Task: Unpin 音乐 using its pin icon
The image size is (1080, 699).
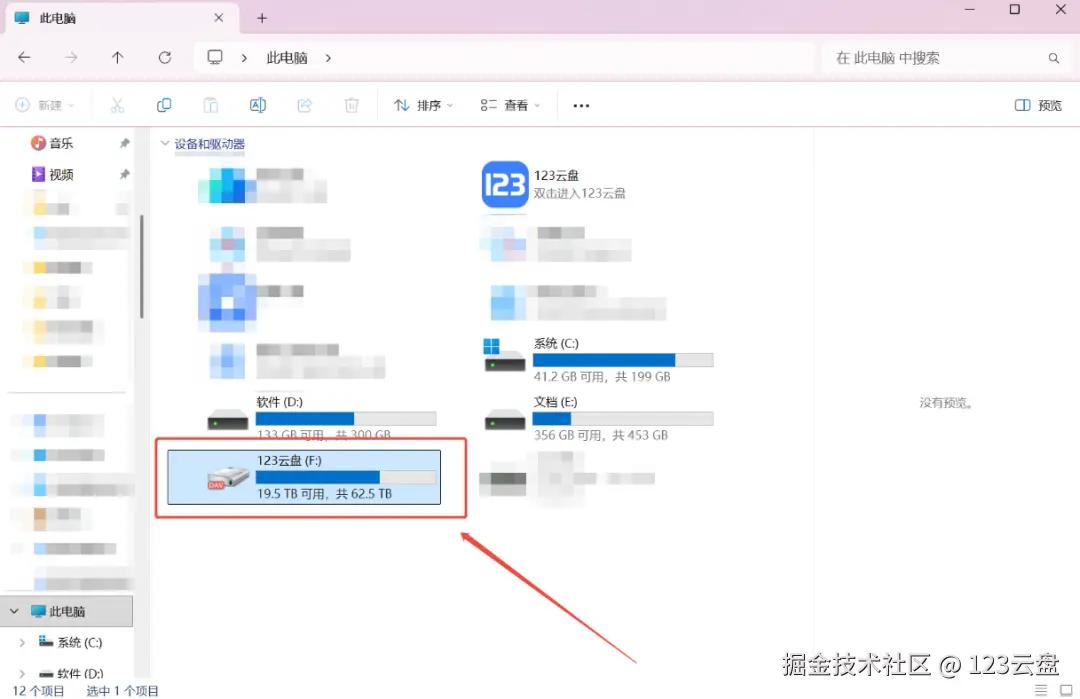Action: (x=124, y=143)
